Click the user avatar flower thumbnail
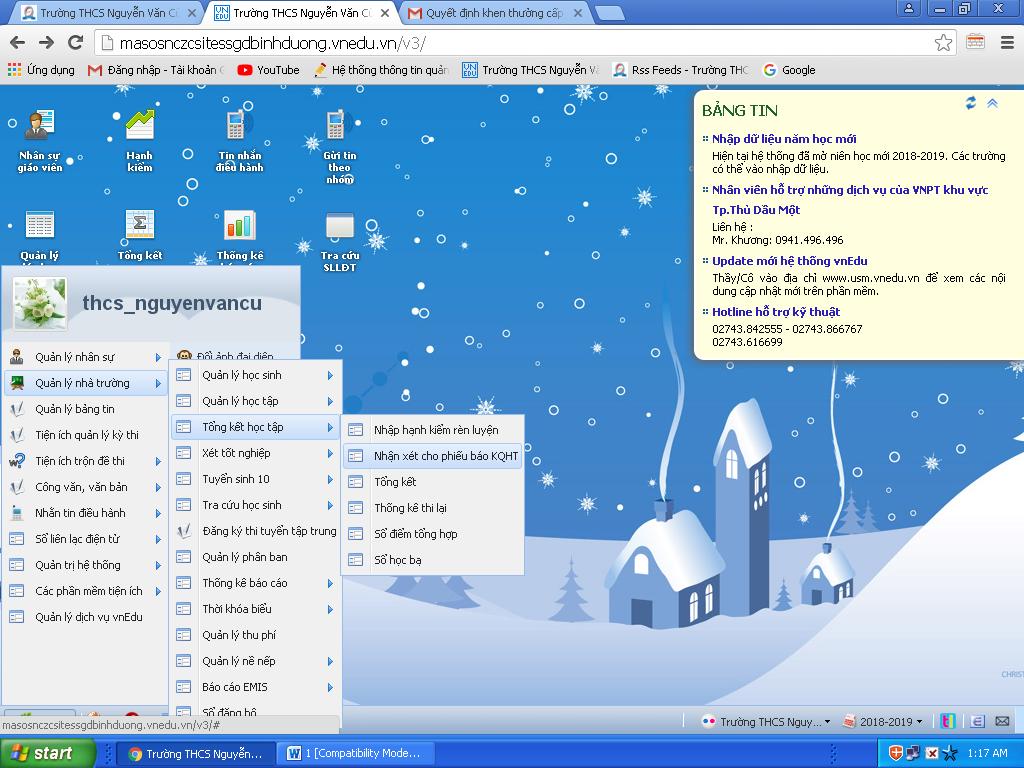 point(39,304)
